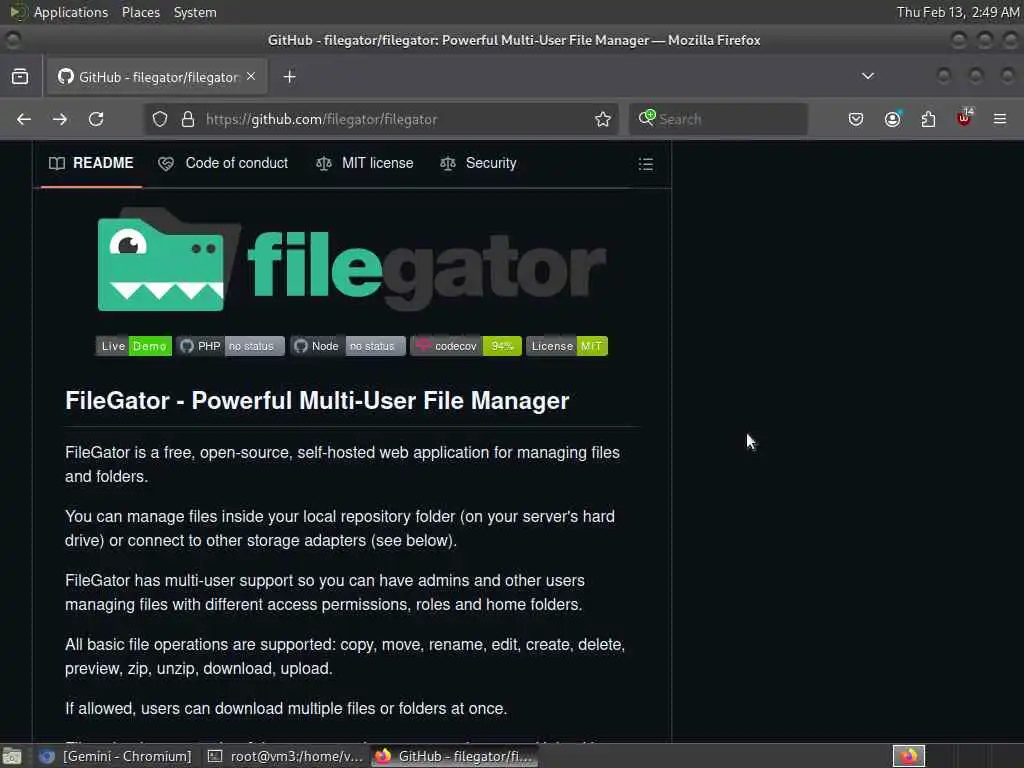Image resolution: width=1024 pixels, height=768 pixels.
Task: Switch to the MIT license tab
Action: click(x=364, y=163)
